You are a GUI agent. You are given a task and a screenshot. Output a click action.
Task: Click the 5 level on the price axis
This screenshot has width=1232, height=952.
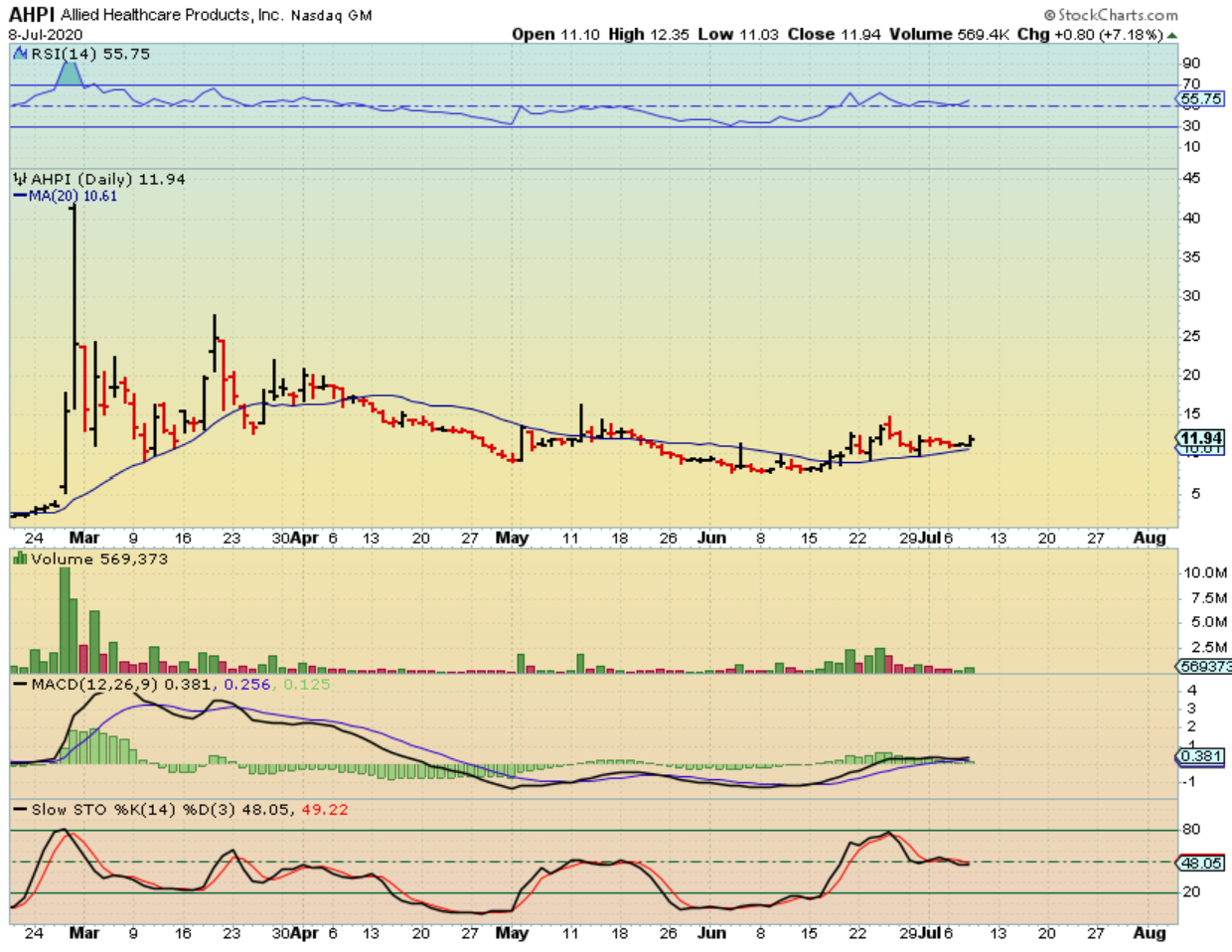pos(1195,494)
